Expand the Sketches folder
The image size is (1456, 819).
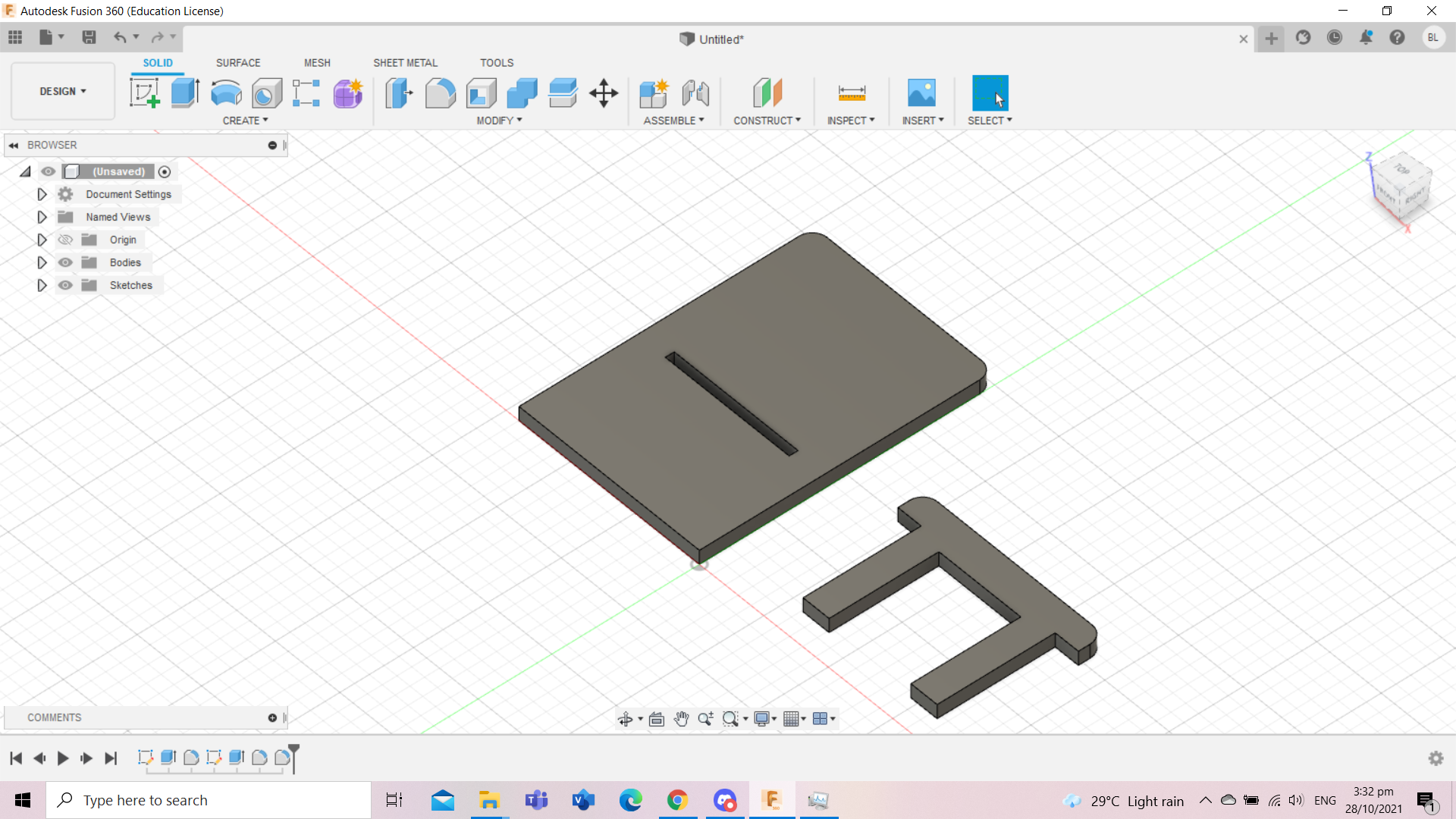(x=42, y=285)
